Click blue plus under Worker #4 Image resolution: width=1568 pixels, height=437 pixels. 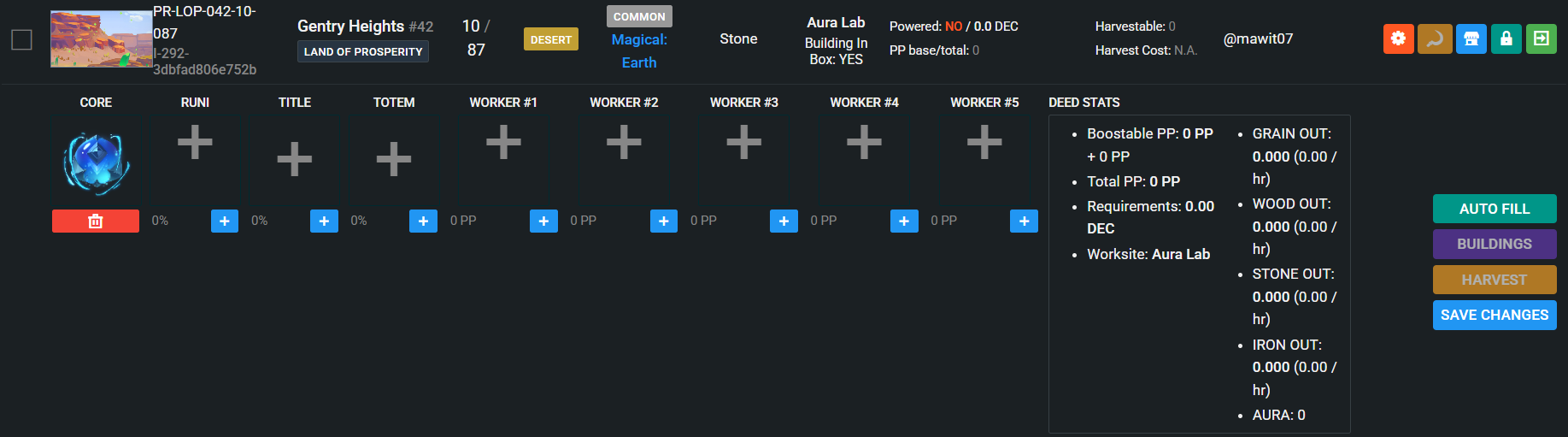[x=904, y=221]
